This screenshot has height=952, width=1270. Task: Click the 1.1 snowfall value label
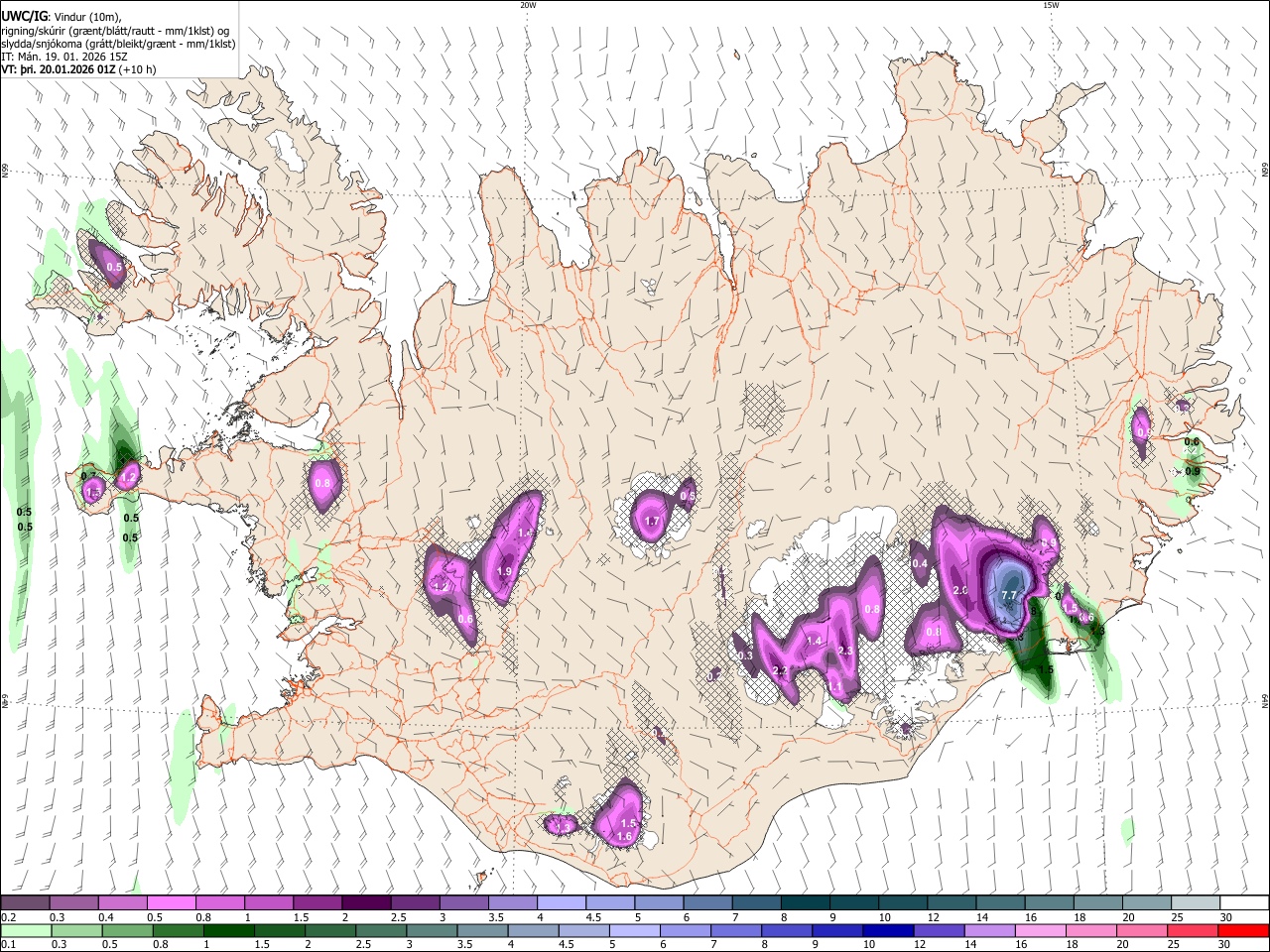click(835, 686)
